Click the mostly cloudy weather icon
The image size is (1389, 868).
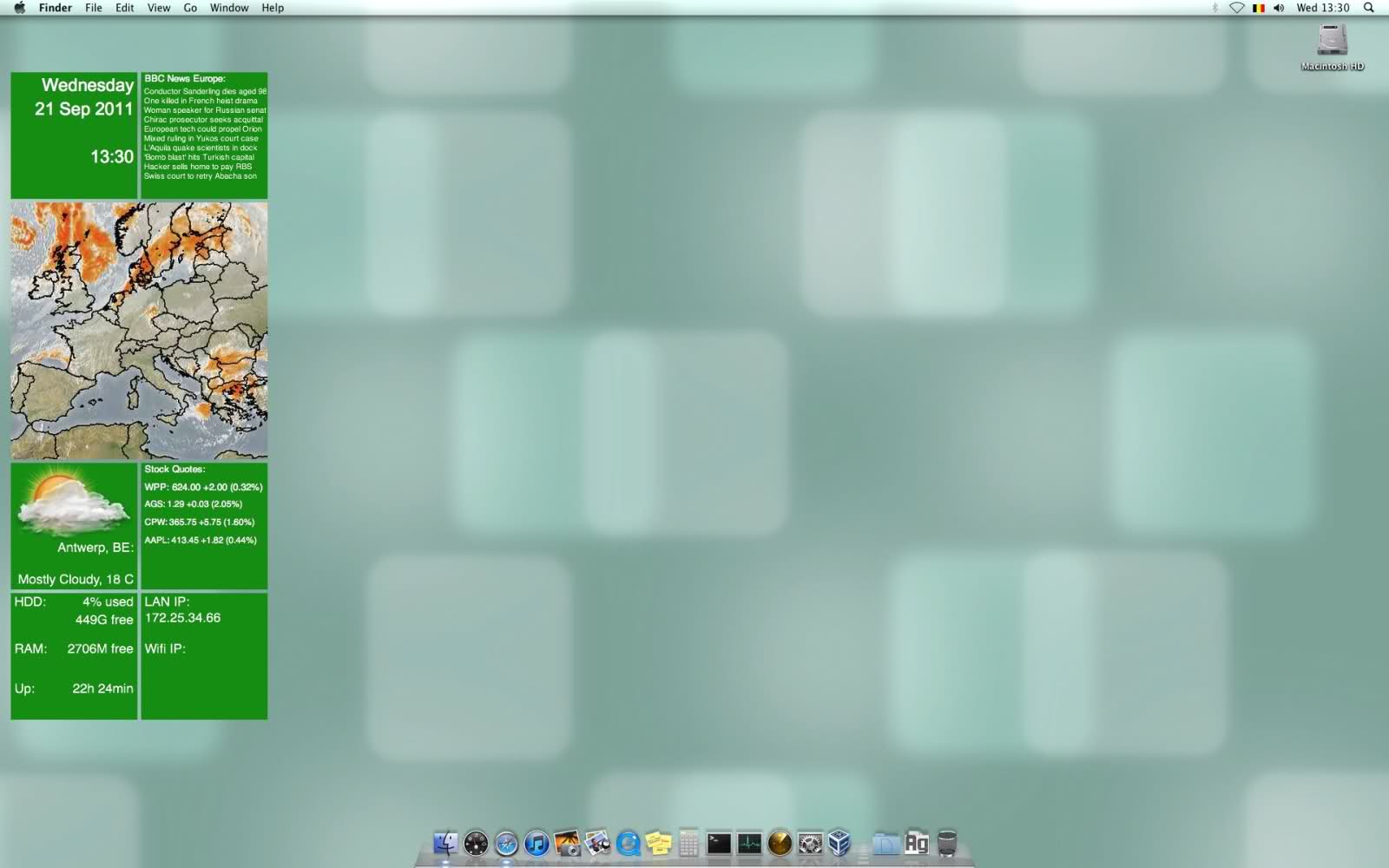(73, 502)
